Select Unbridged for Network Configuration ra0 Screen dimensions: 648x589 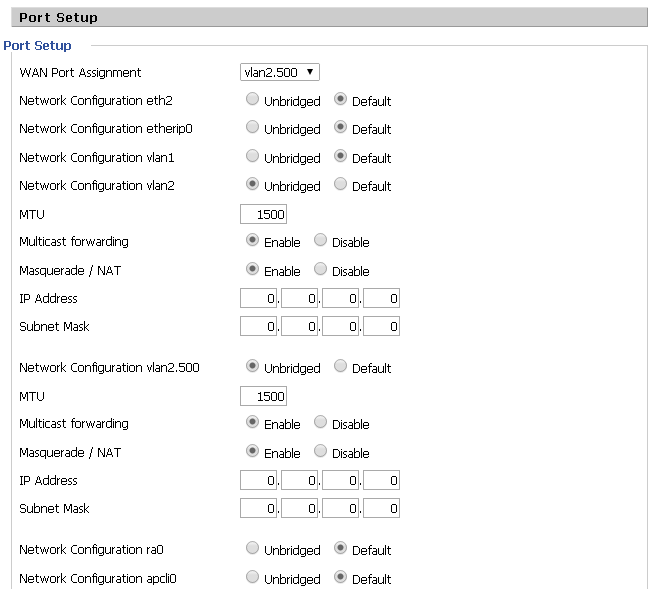coord(252,548)
